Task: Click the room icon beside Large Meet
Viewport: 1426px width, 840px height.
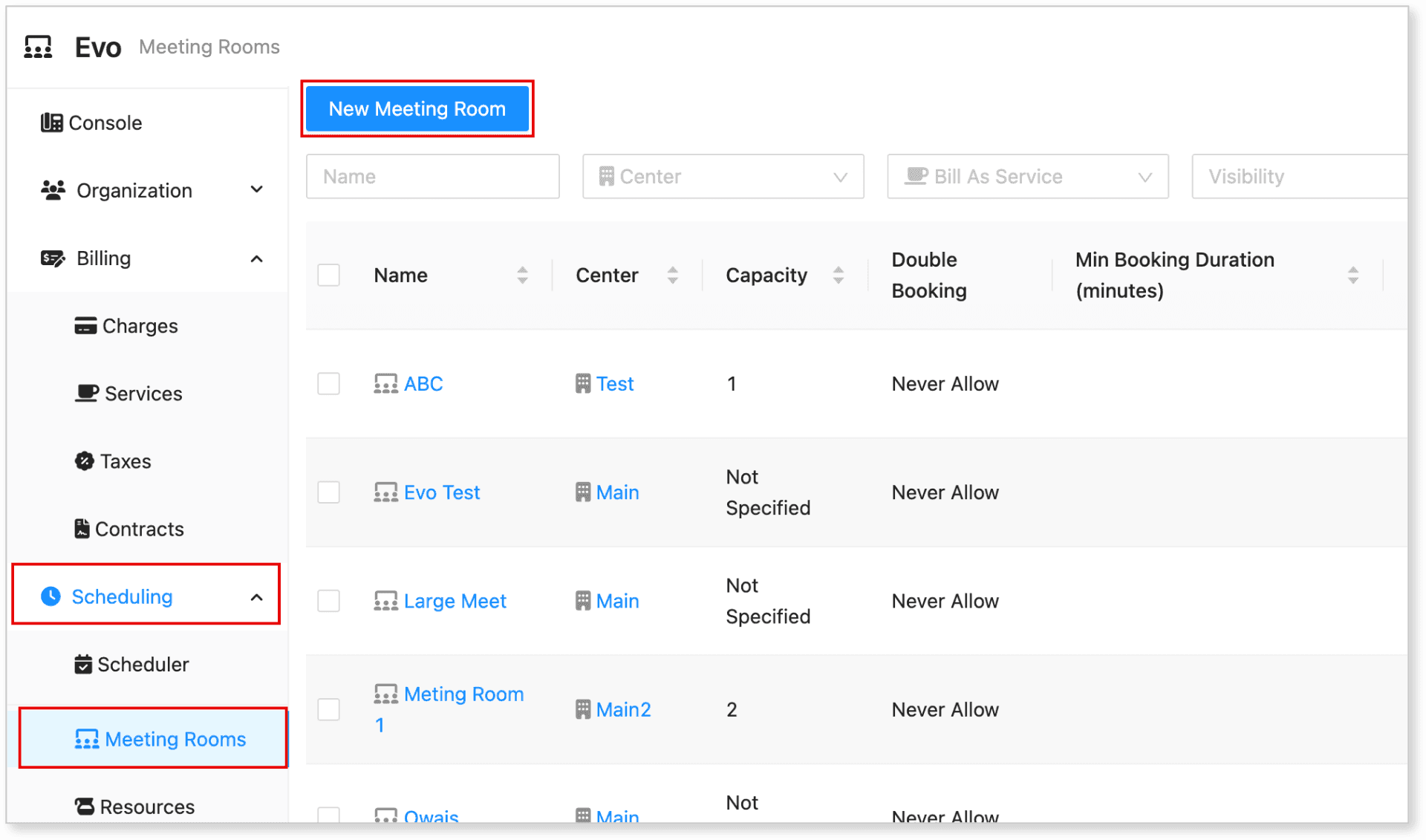Action: pos(385,601)
